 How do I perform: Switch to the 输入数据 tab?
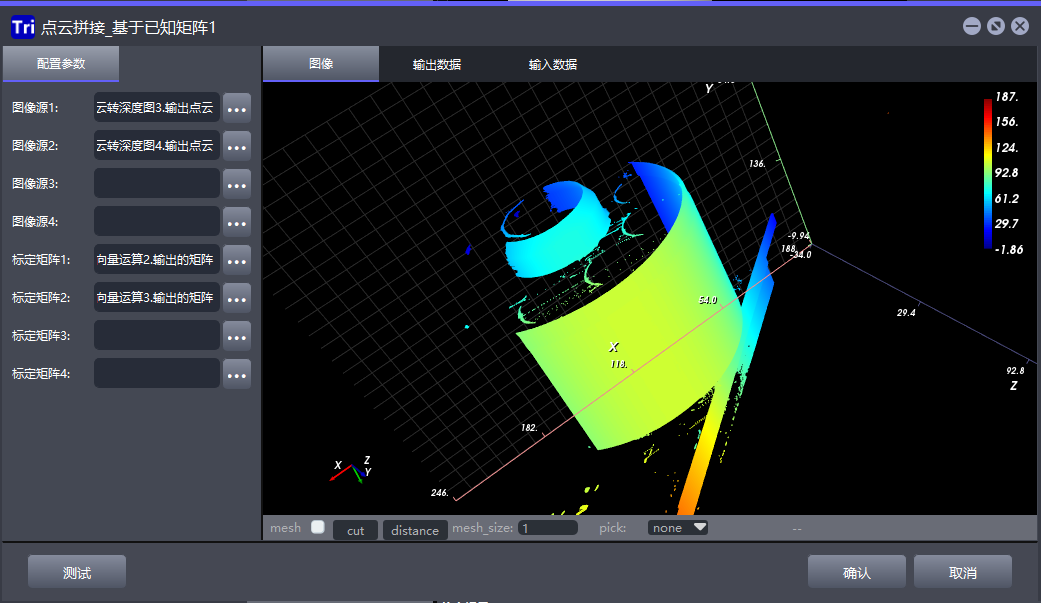tap(553, 64)
